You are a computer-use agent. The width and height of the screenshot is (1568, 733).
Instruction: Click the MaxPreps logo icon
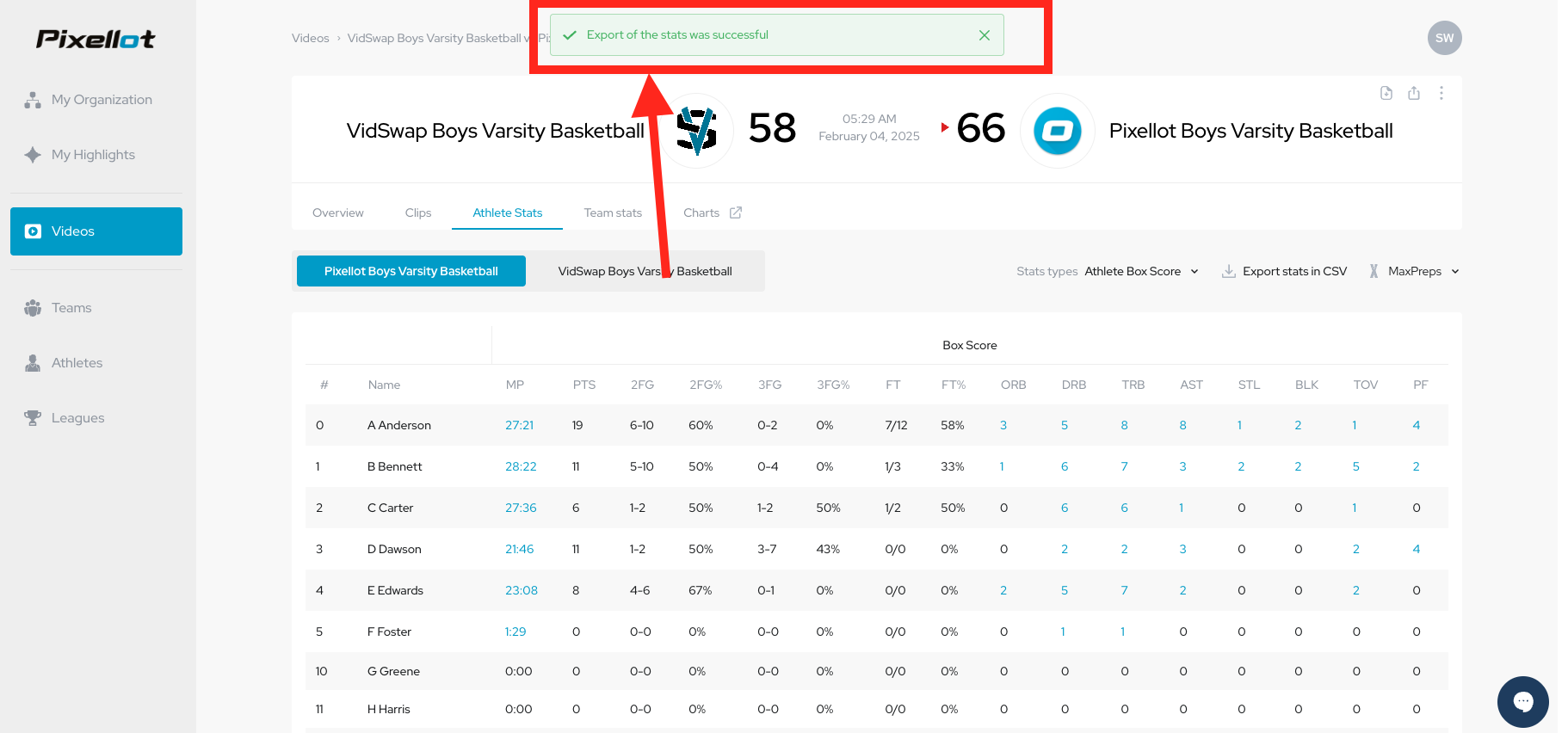(x=1374, y=271)
